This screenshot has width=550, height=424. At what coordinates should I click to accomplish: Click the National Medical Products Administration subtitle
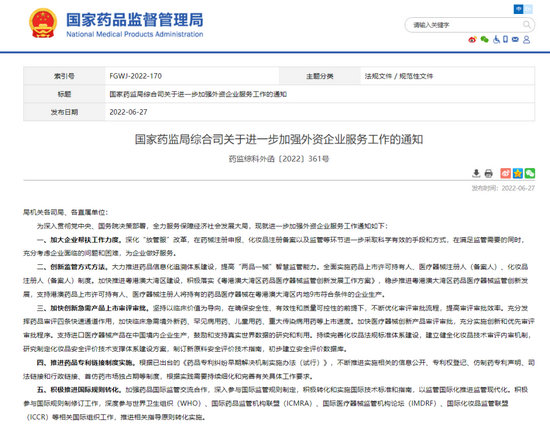tap(135, 34)
